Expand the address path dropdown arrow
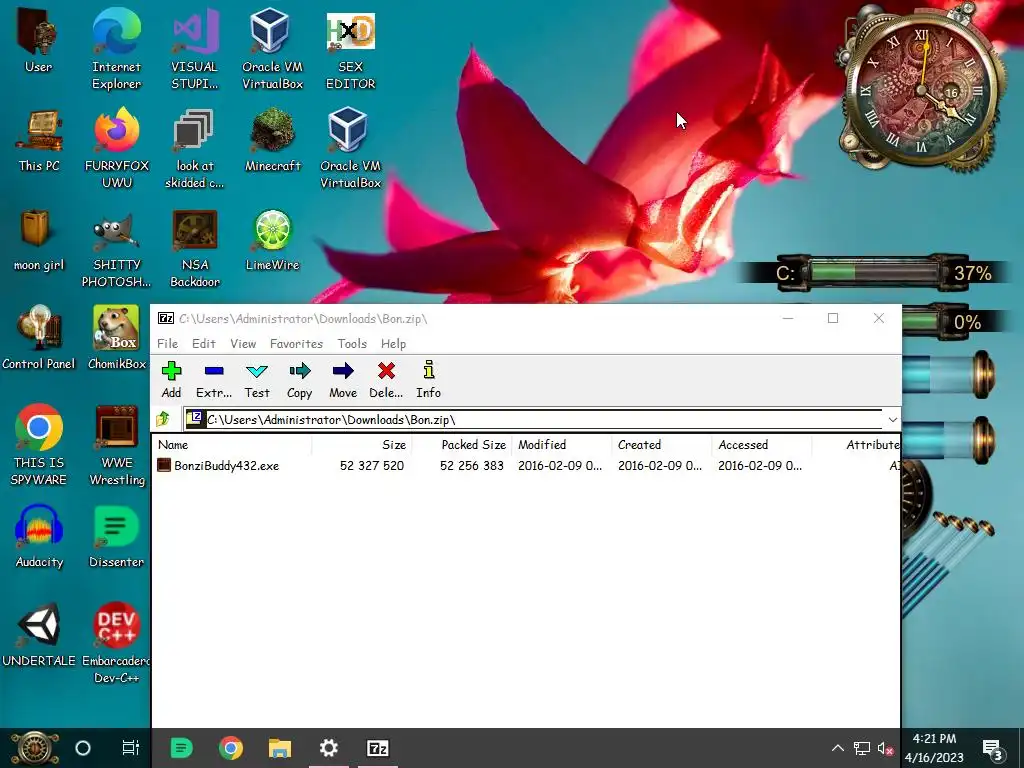The height and width of the screenshot is (768, 1024). [x=892, y=419]
